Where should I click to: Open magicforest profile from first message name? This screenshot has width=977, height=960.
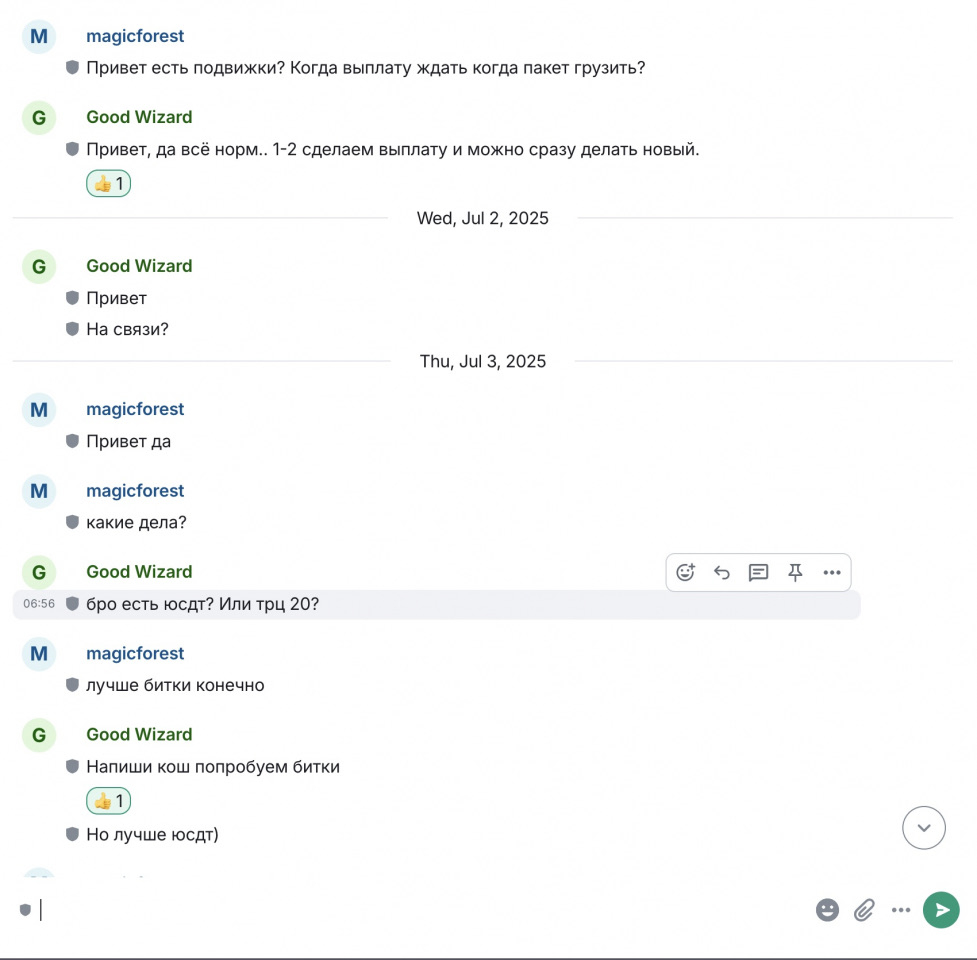135,36
